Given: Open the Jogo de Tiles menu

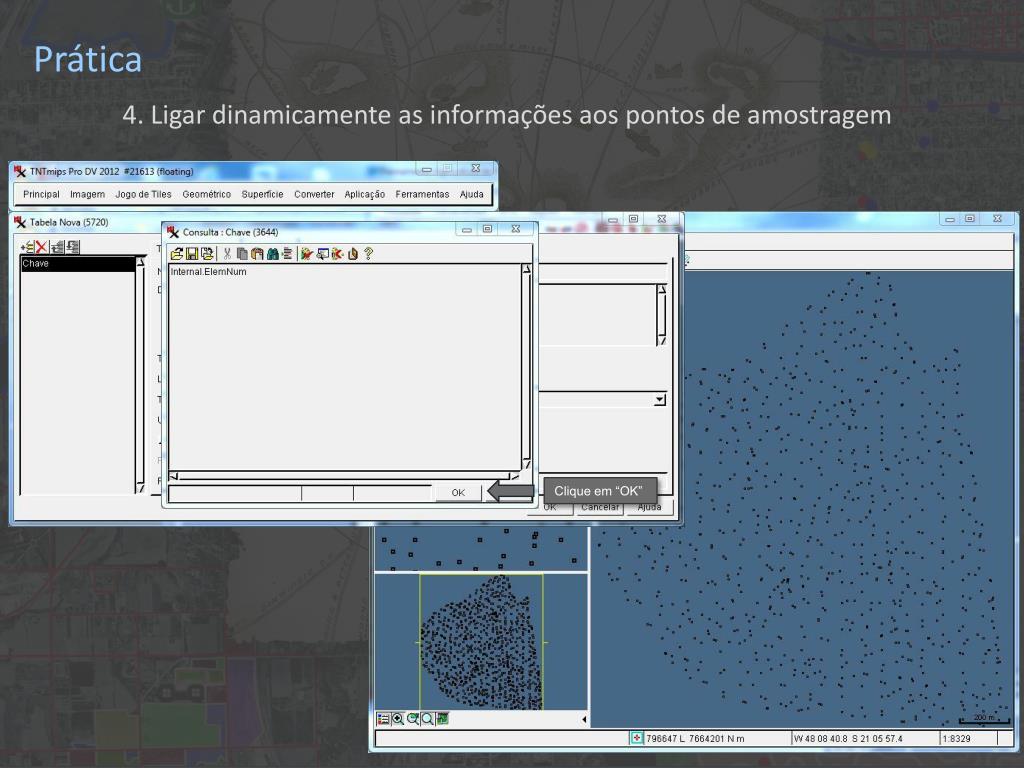Looking at the screenshot, I should [143, 194].
